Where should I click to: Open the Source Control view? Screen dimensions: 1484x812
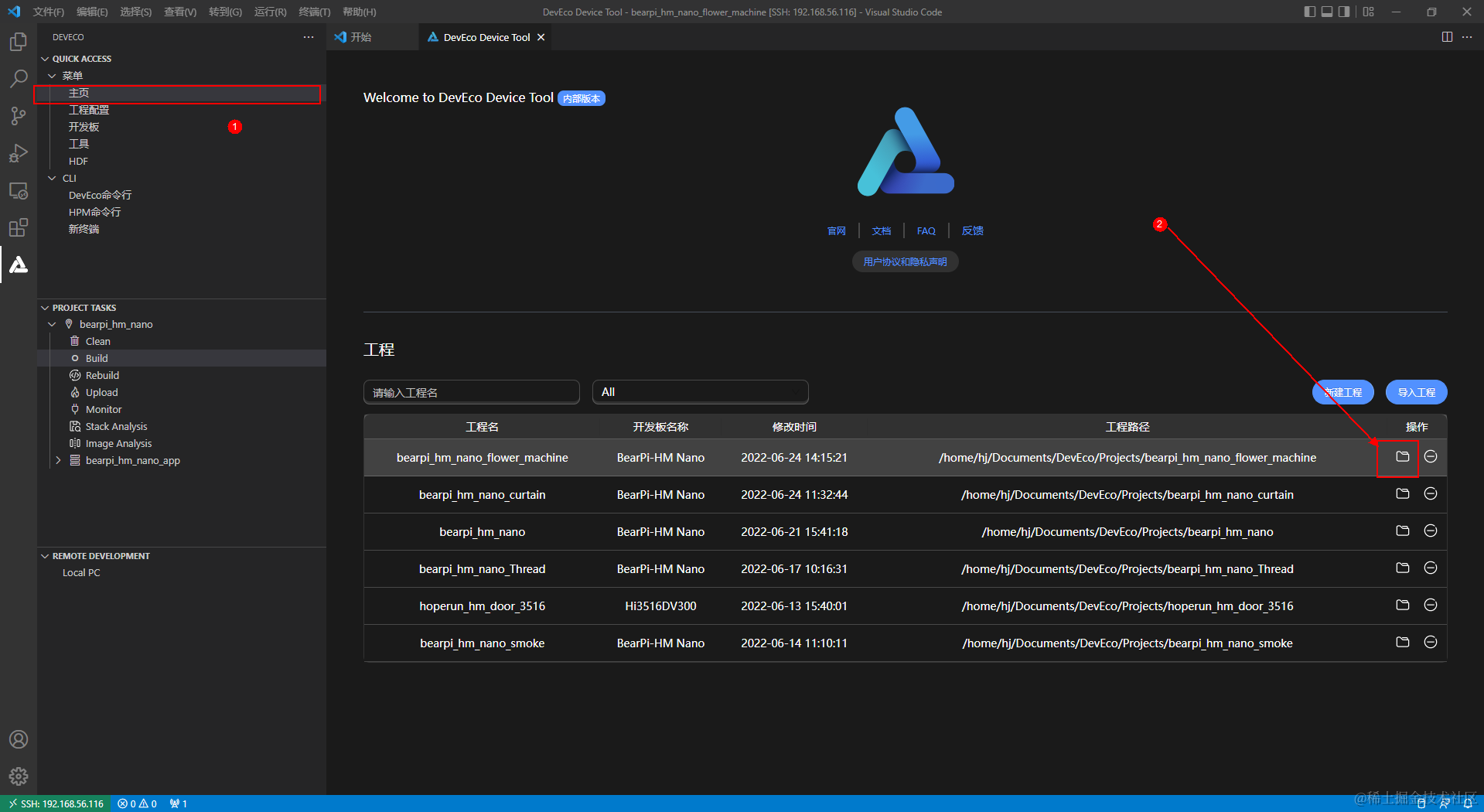[x=19, y=116]
